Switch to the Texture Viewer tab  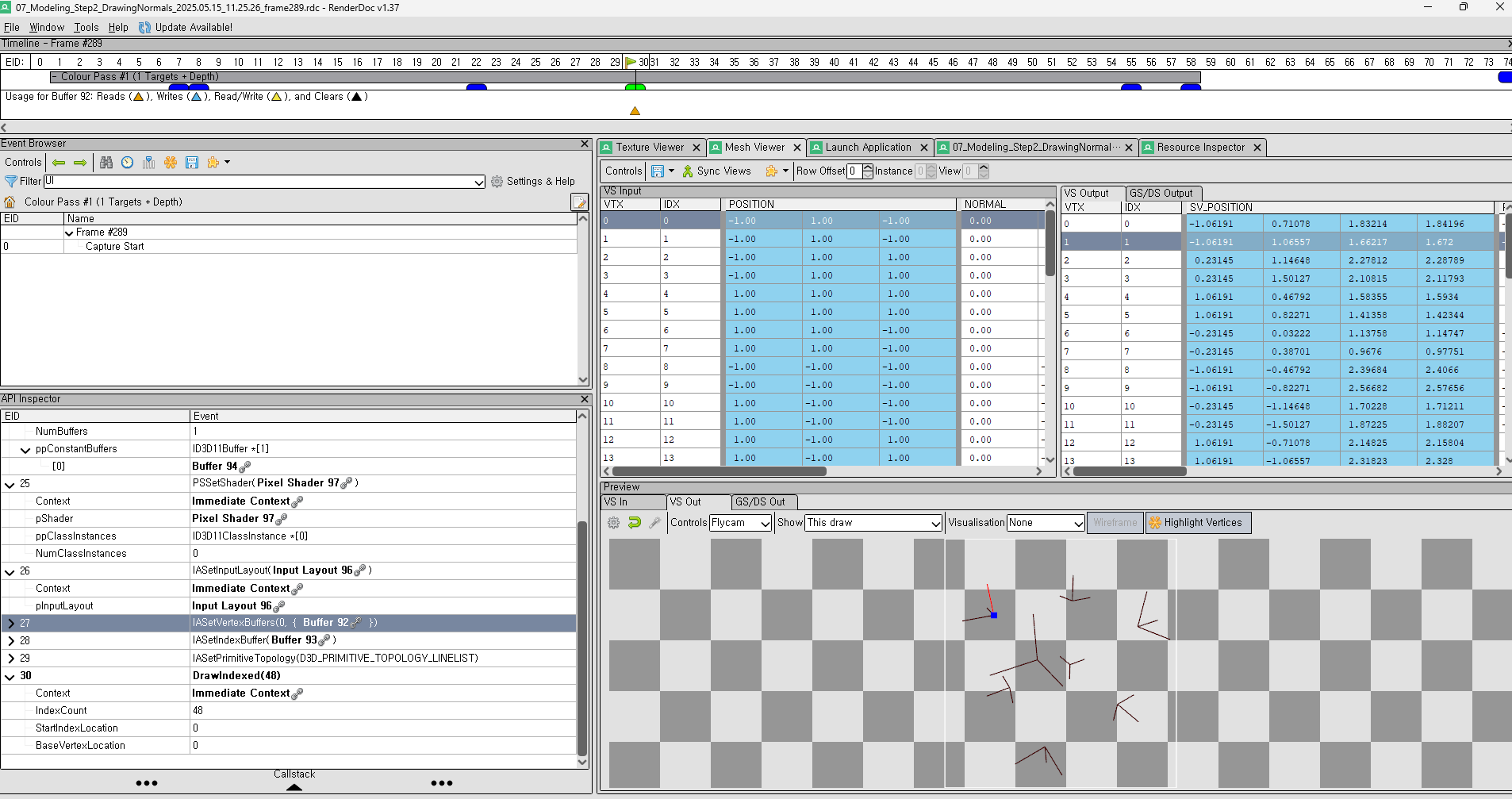click(650, 148)
